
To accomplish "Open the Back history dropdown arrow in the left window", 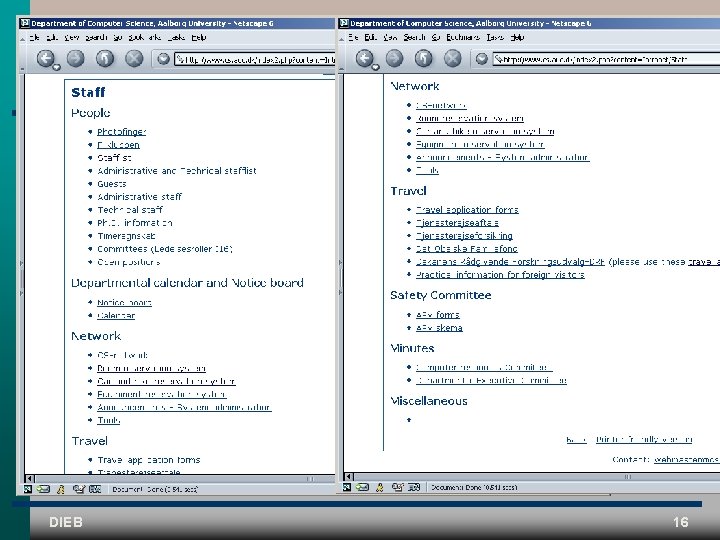I will point(56,68).
